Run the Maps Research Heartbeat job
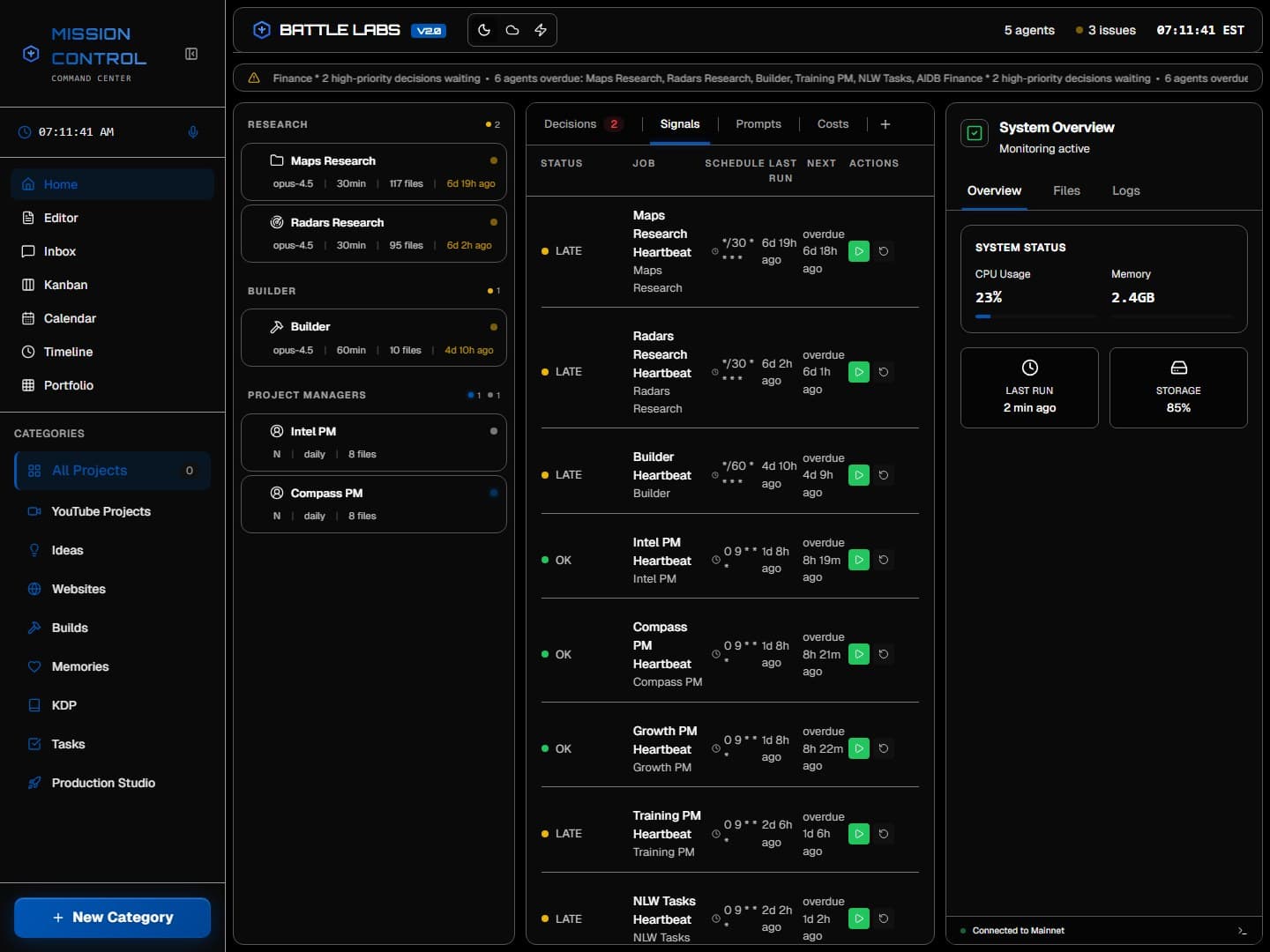Screen dimensions: 1270x952 [x=859, y=251]
